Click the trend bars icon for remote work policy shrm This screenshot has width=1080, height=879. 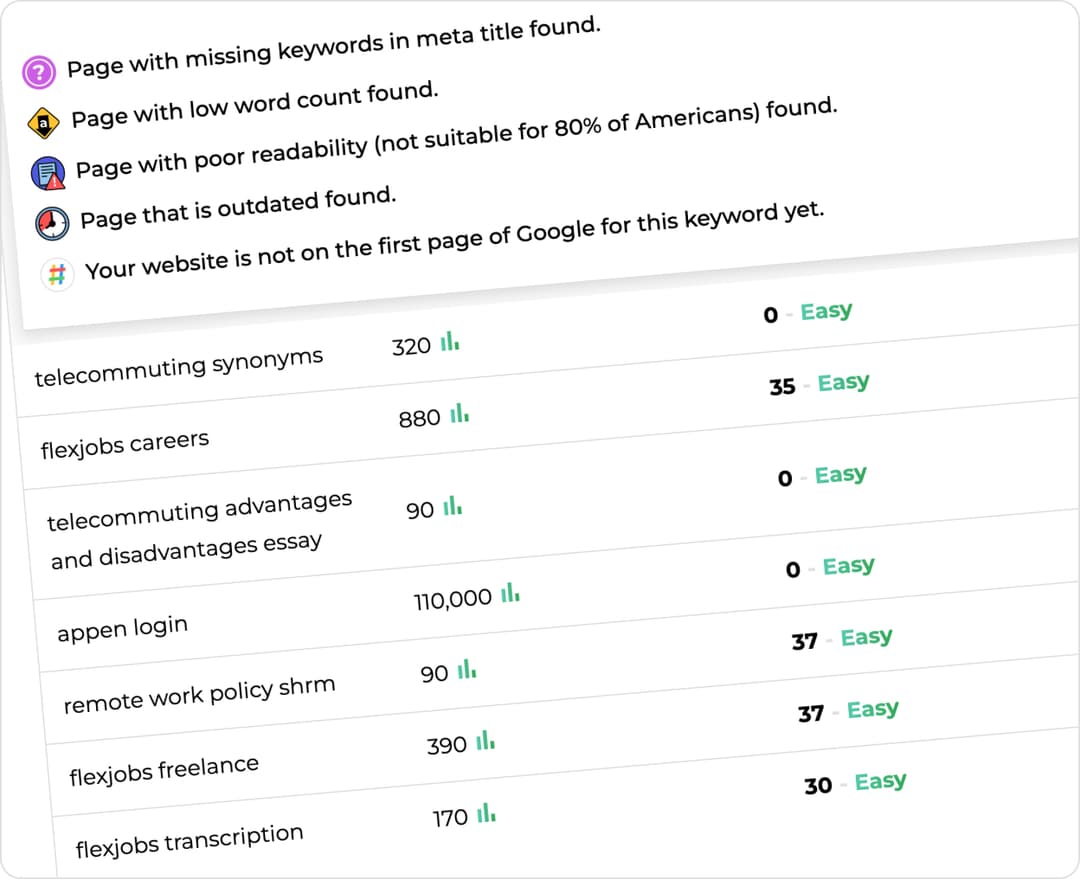click(x=466, y=668)
